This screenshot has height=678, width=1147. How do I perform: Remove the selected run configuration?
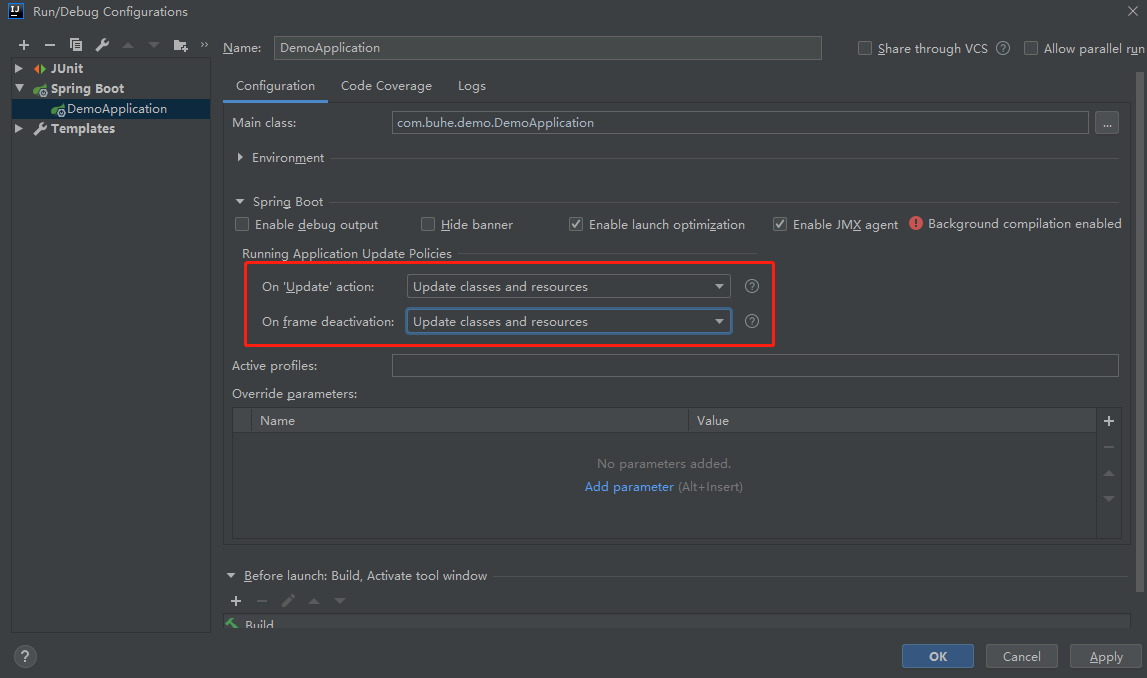(x=50, y=45)
